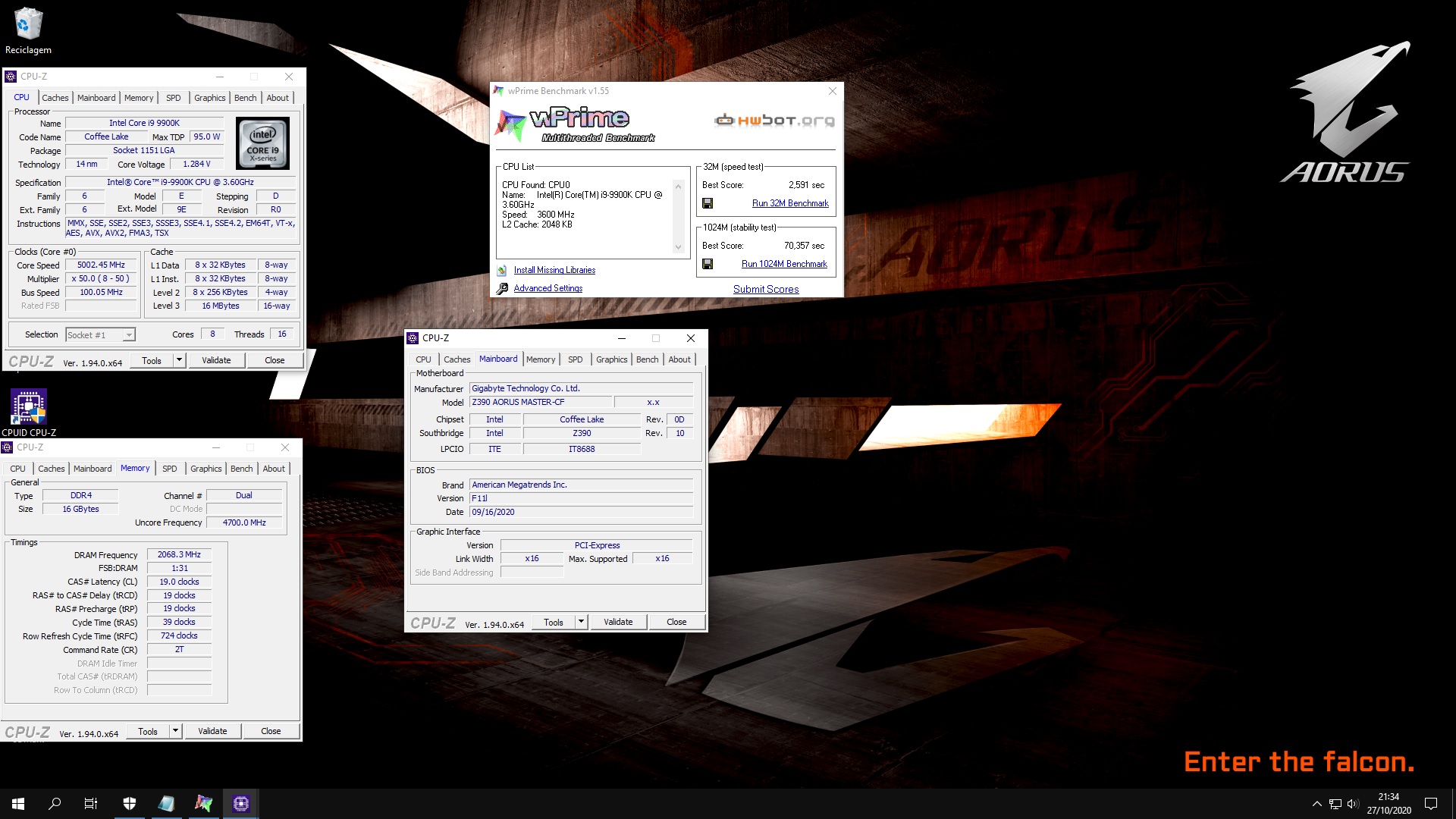Open Task View on the taskbar
Screen dimensions: 1456x819
click(91, 804)
